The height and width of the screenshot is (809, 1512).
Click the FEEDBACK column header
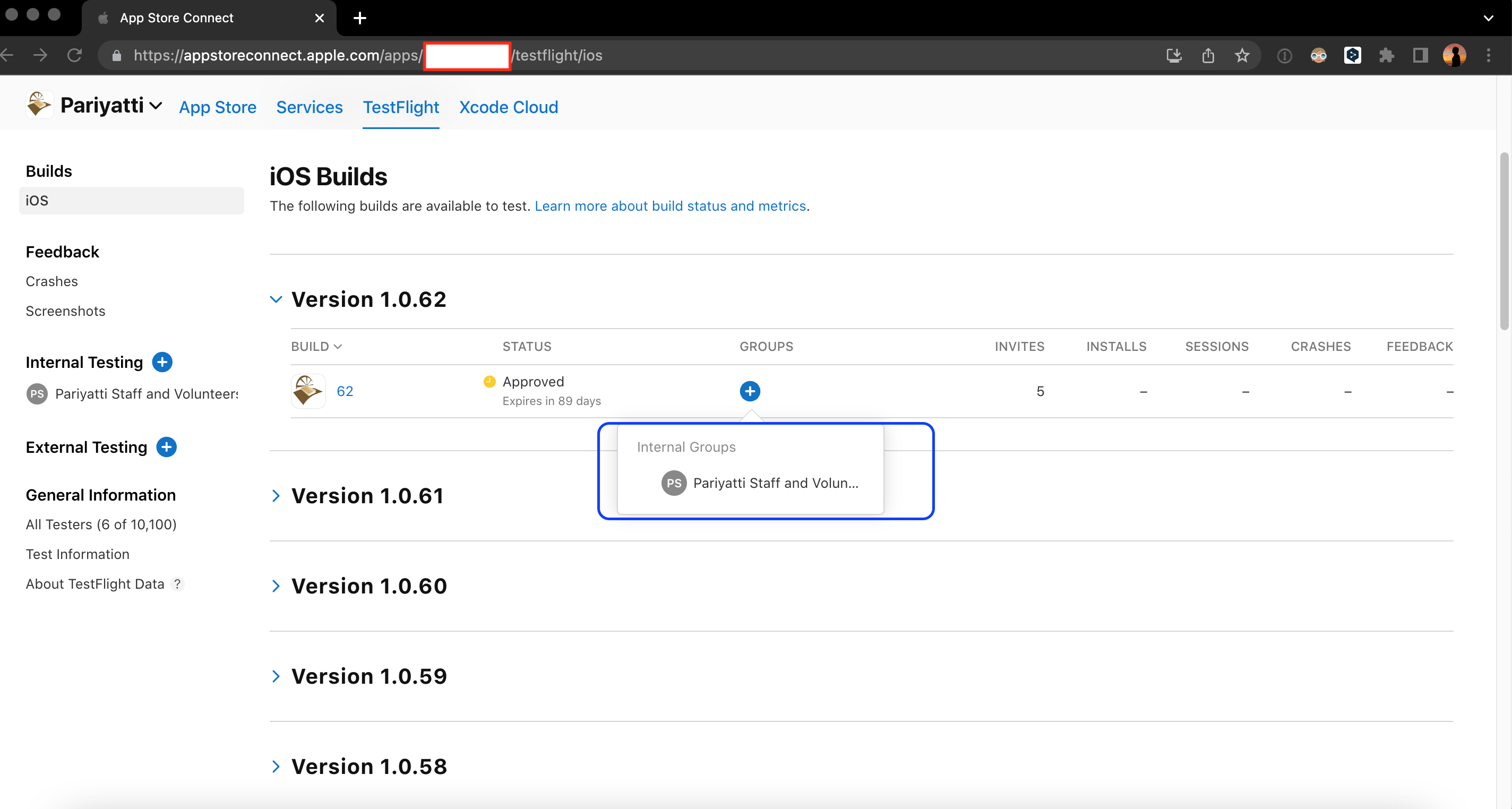pyautogui.click(x=1419, y=347)
